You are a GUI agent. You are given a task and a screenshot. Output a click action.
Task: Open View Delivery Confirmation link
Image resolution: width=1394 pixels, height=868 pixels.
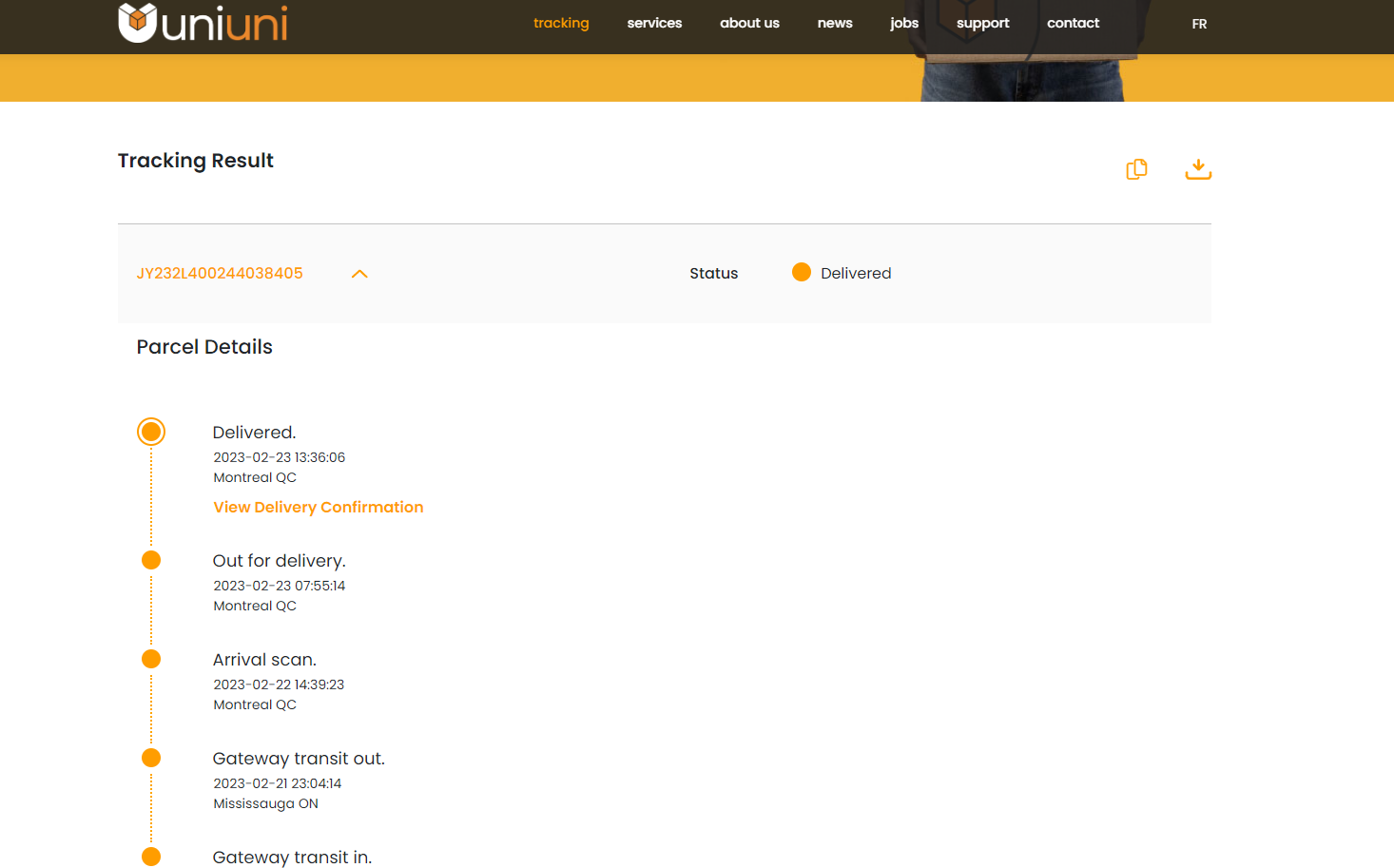[319, 508]
